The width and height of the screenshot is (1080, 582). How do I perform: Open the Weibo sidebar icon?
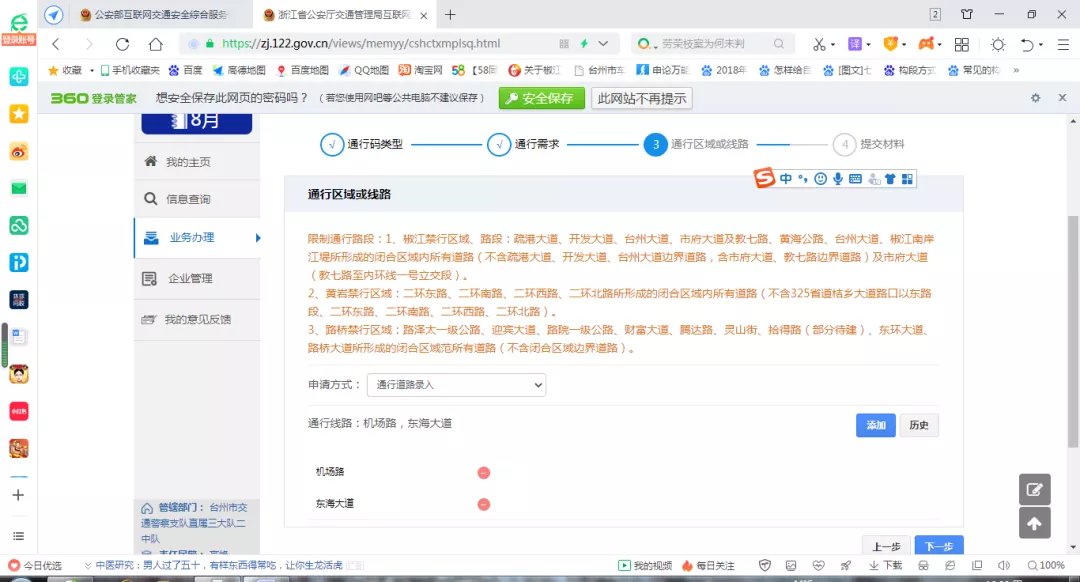[19, 151]
